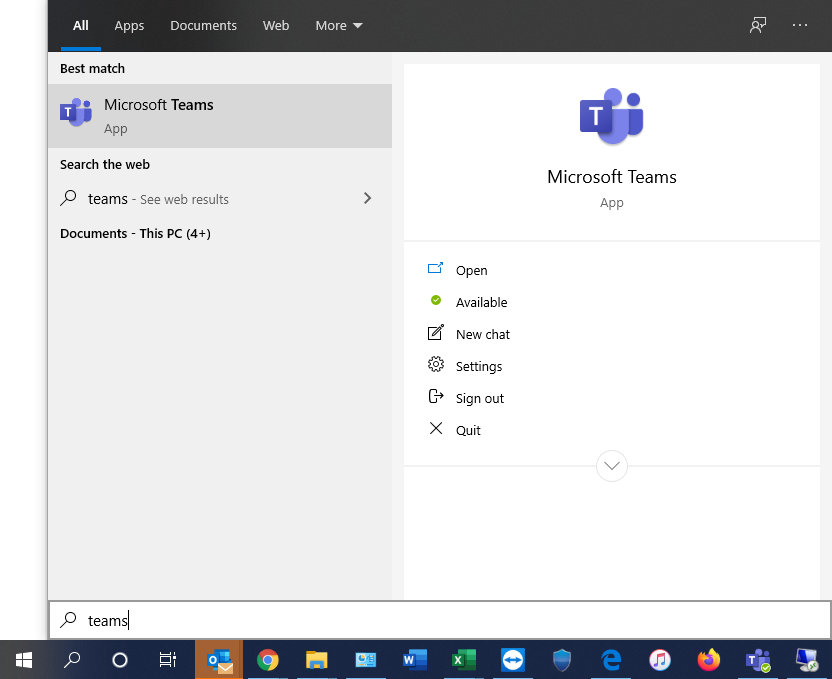Open Teams Settings from the result pane
The height and width of the screenshot is (679, 832).
(479, 366)
